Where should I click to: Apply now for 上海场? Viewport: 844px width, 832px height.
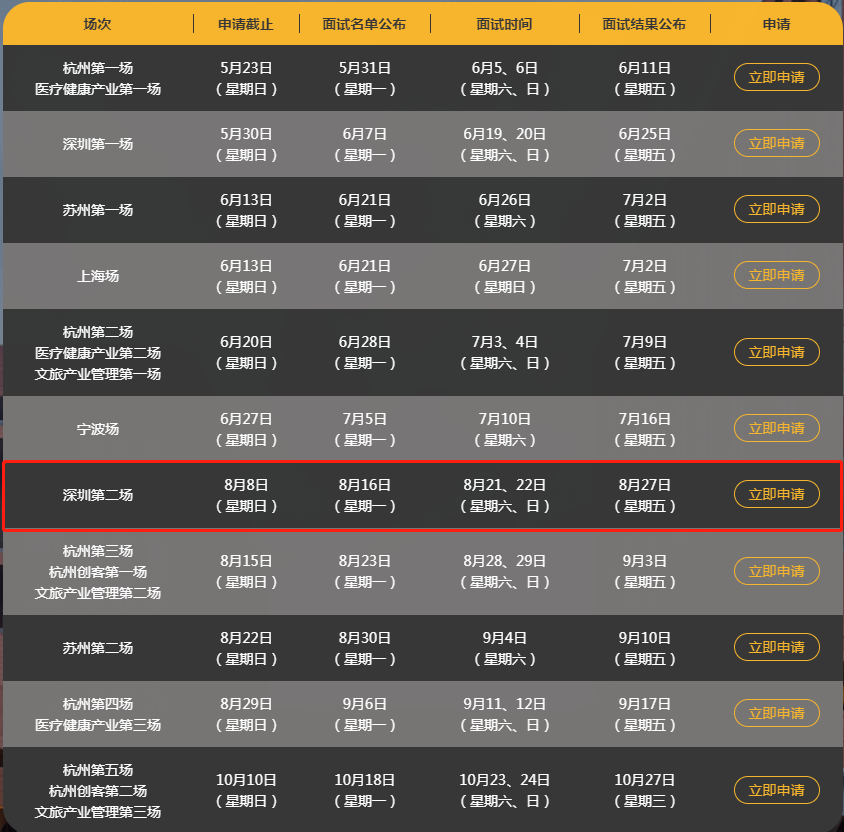776,275
